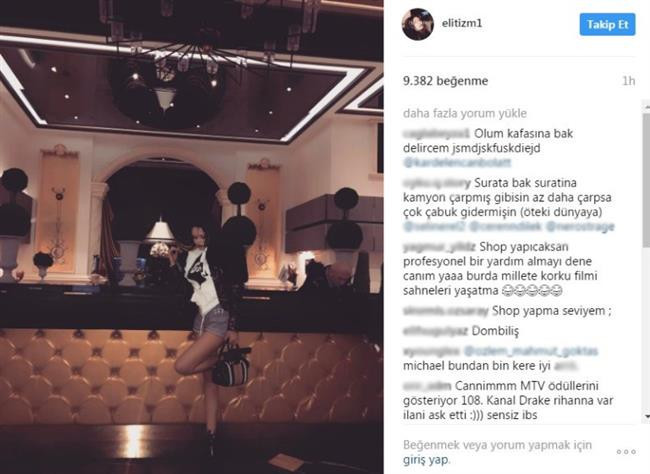Open commenter username before Shop yapıcaksan comment
Screen dimensions: 650x474
(439, 247)
